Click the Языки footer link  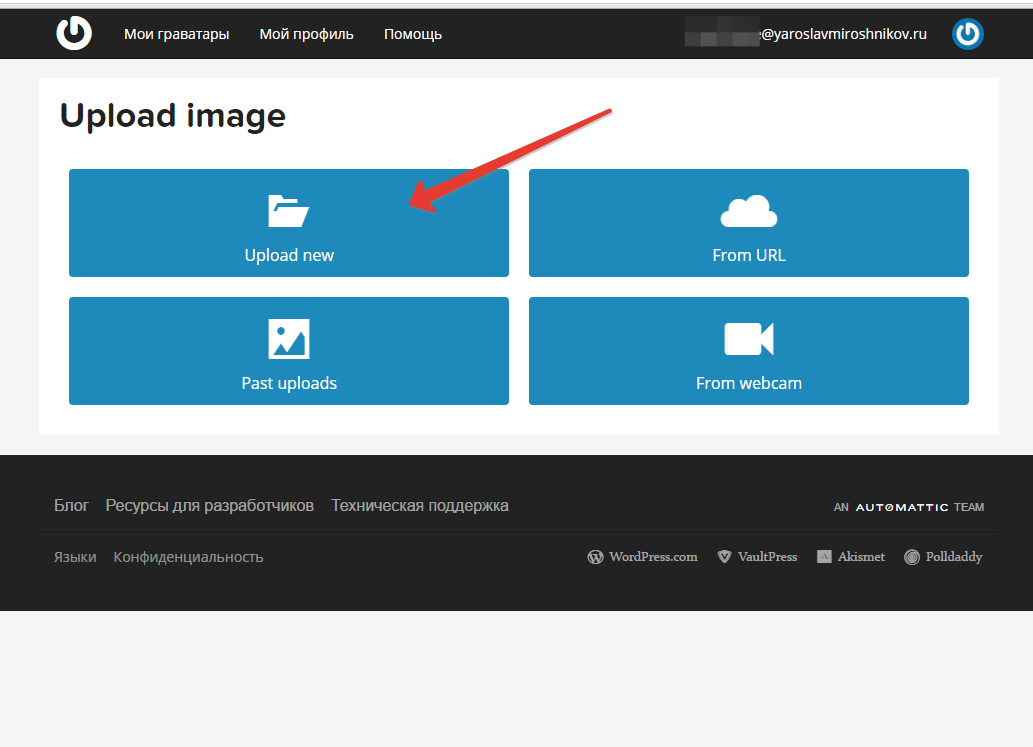(75, 557)
